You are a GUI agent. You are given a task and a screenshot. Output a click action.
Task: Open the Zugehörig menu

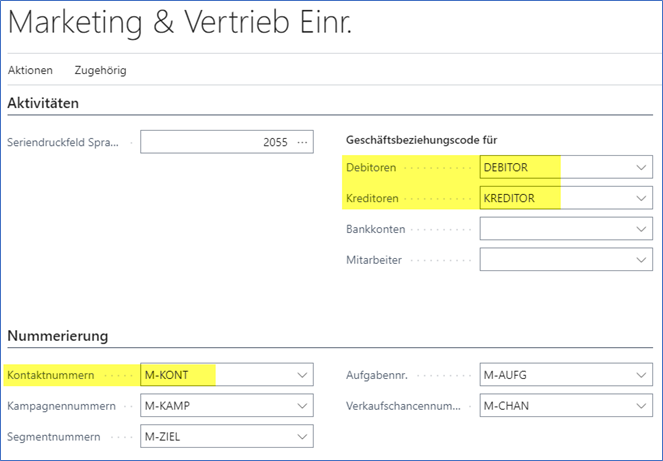(100, 71)
